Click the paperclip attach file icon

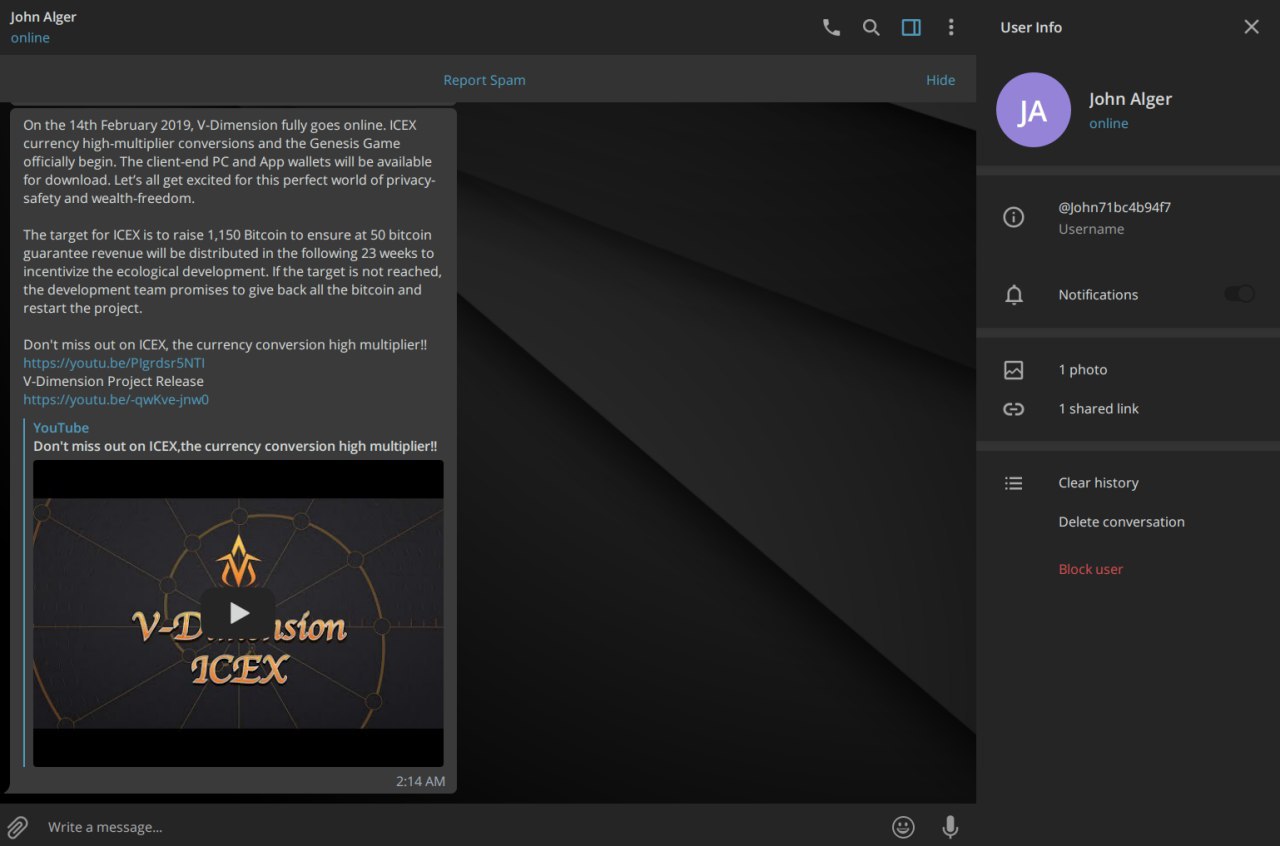click(18, 827)
